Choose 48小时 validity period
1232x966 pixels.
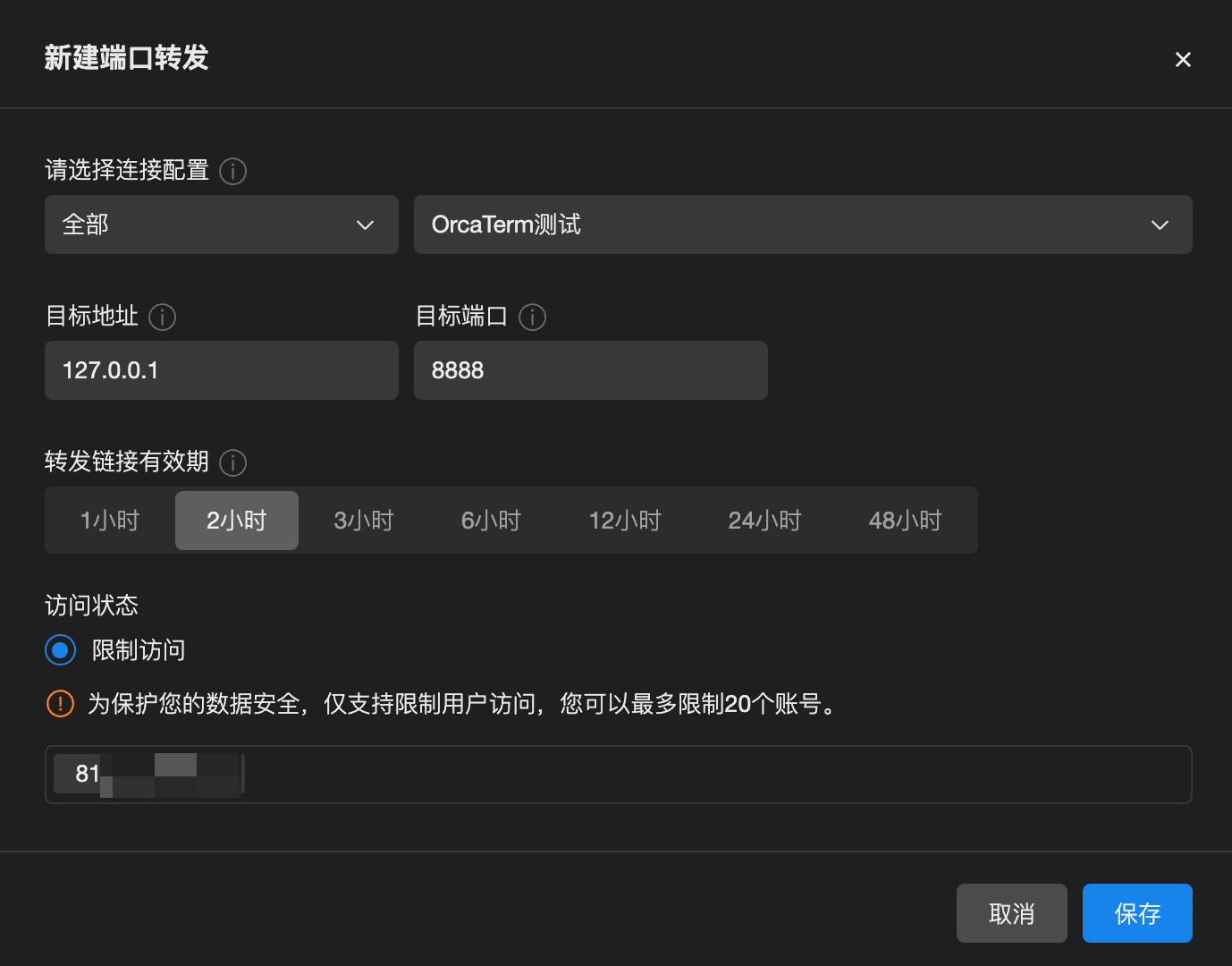point(906,521)
